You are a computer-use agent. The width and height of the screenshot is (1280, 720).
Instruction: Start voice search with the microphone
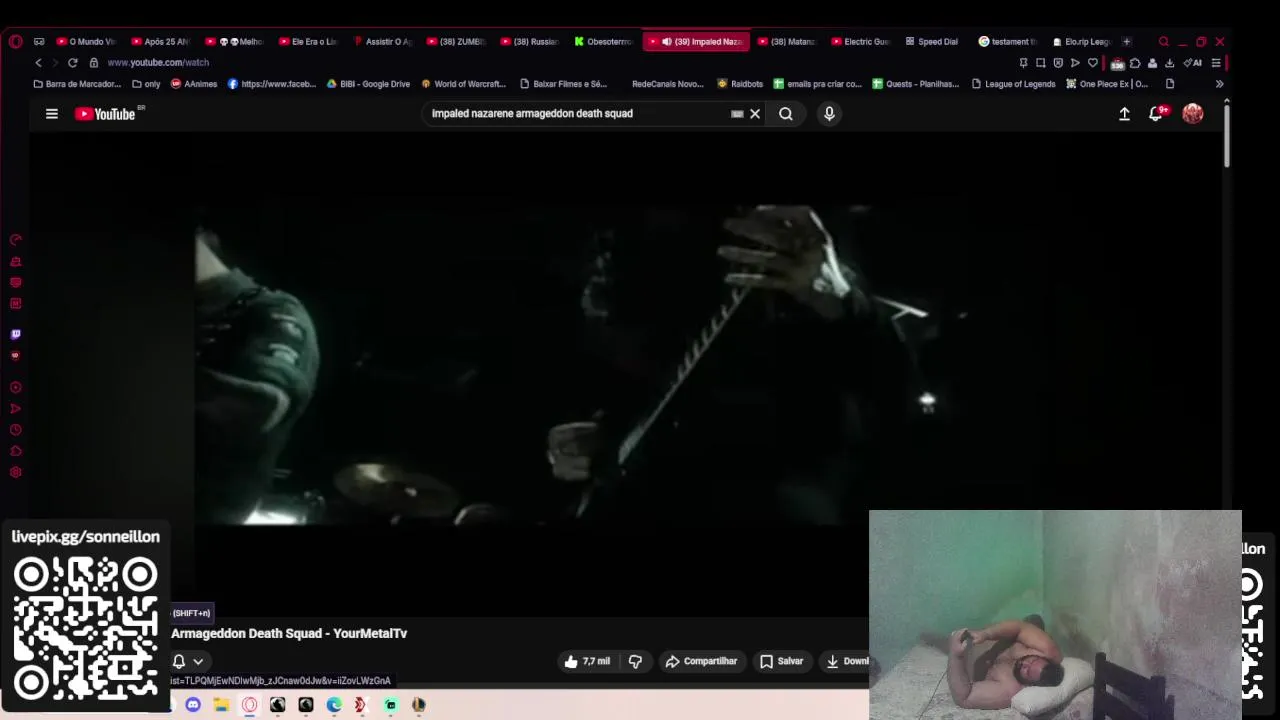tap(829, 114)
